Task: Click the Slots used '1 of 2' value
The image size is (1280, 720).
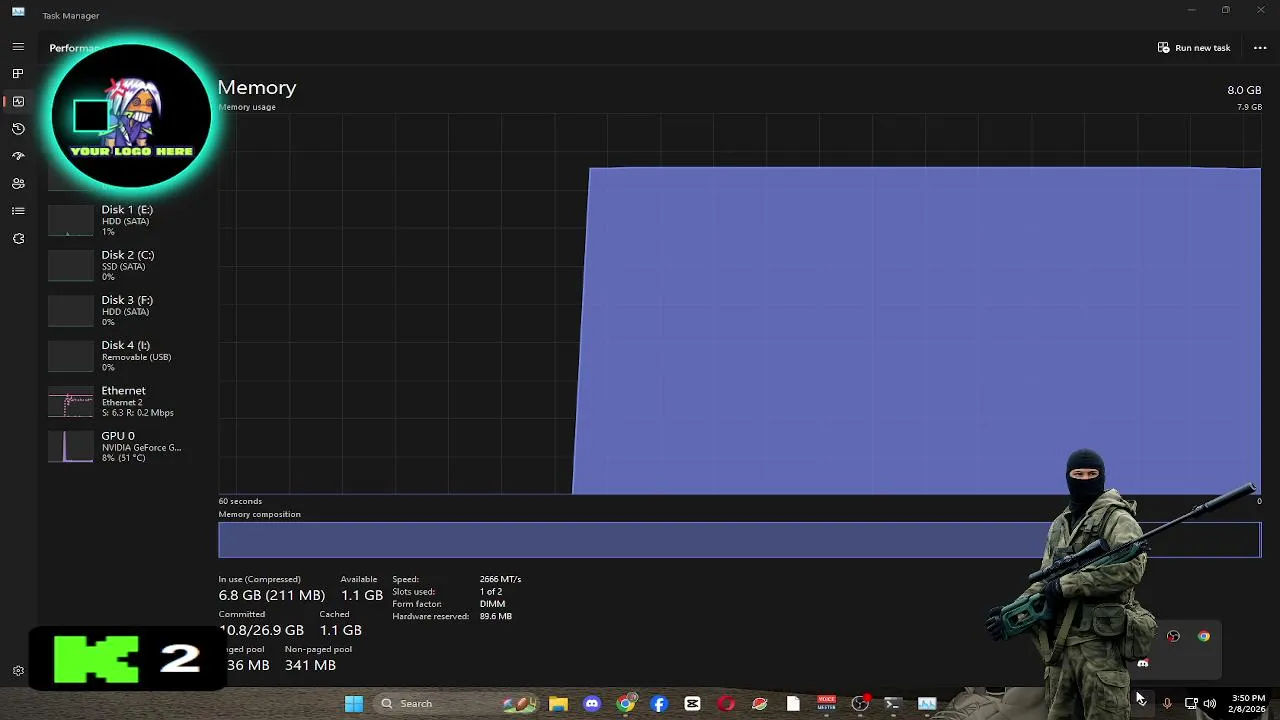Action: point(491,592)
